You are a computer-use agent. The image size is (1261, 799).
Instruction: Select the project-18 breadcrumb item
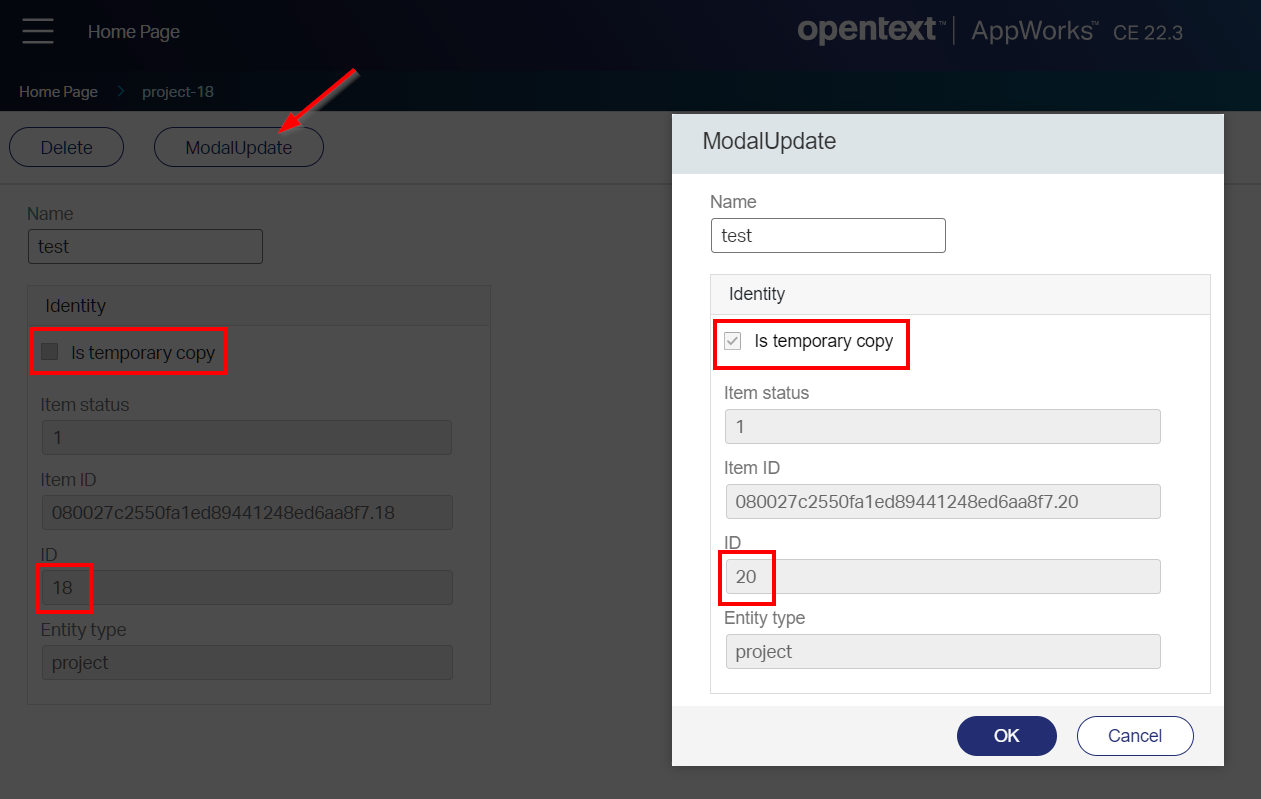(x=178, y=92)
